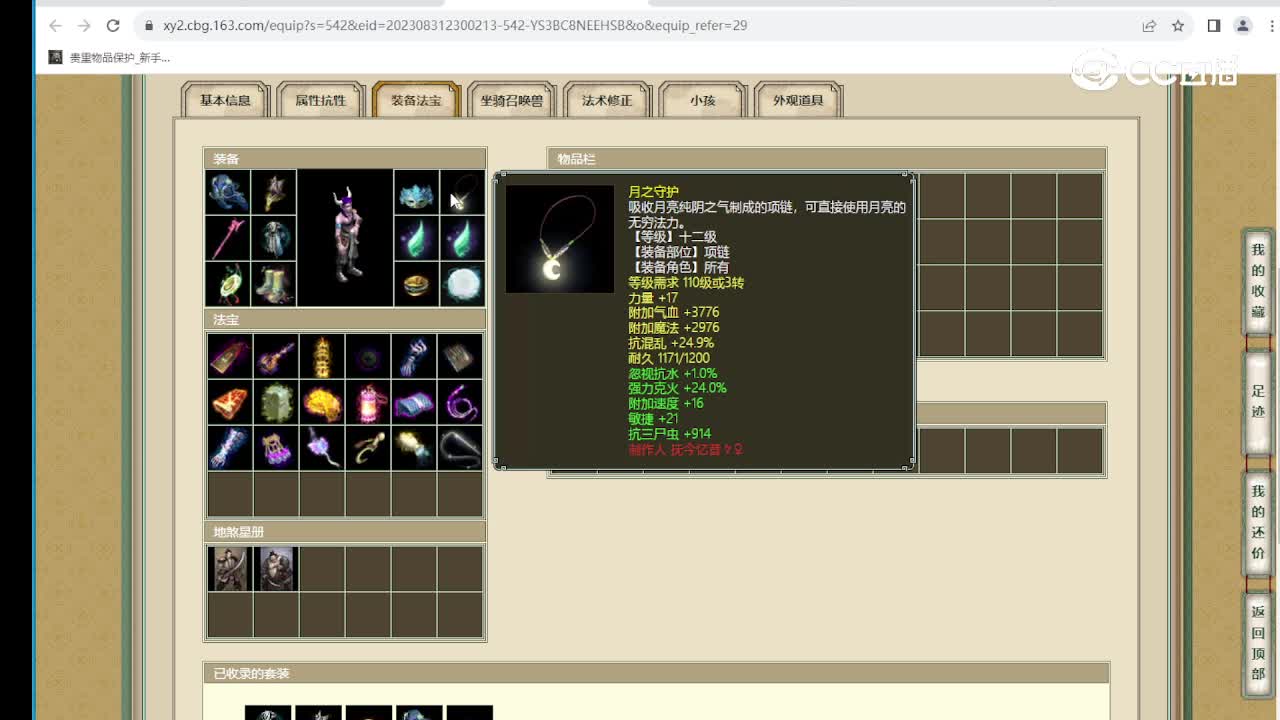Select the purple coiled whip treasure
The image size is (1280, 720).
tap(460, 402)
